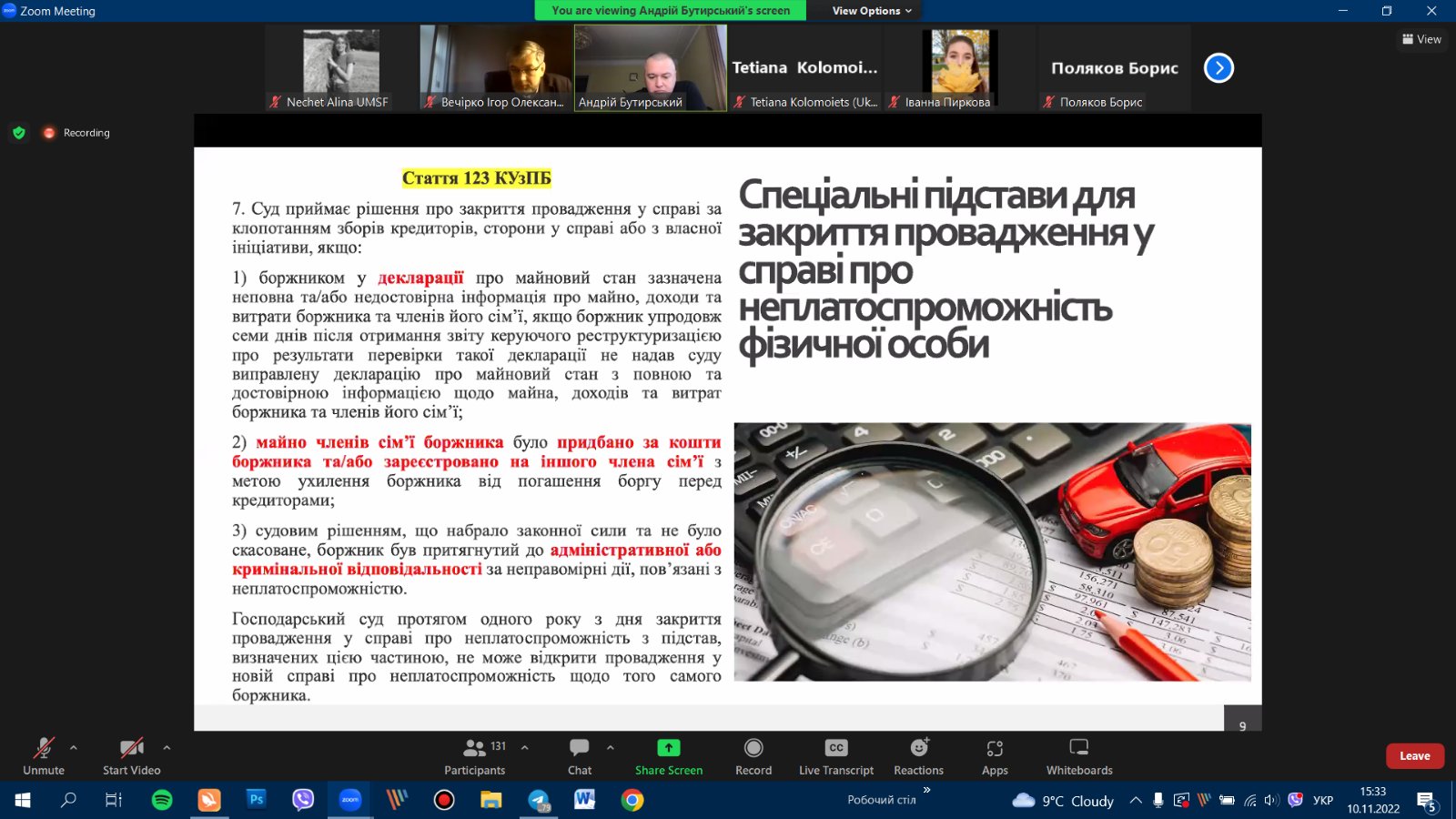Open File Explorer from taskbar

(491, 800)
